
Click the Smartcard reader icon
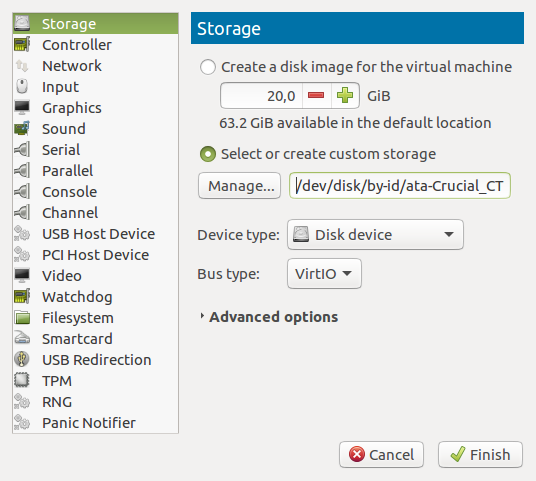[x=22, y=338]
